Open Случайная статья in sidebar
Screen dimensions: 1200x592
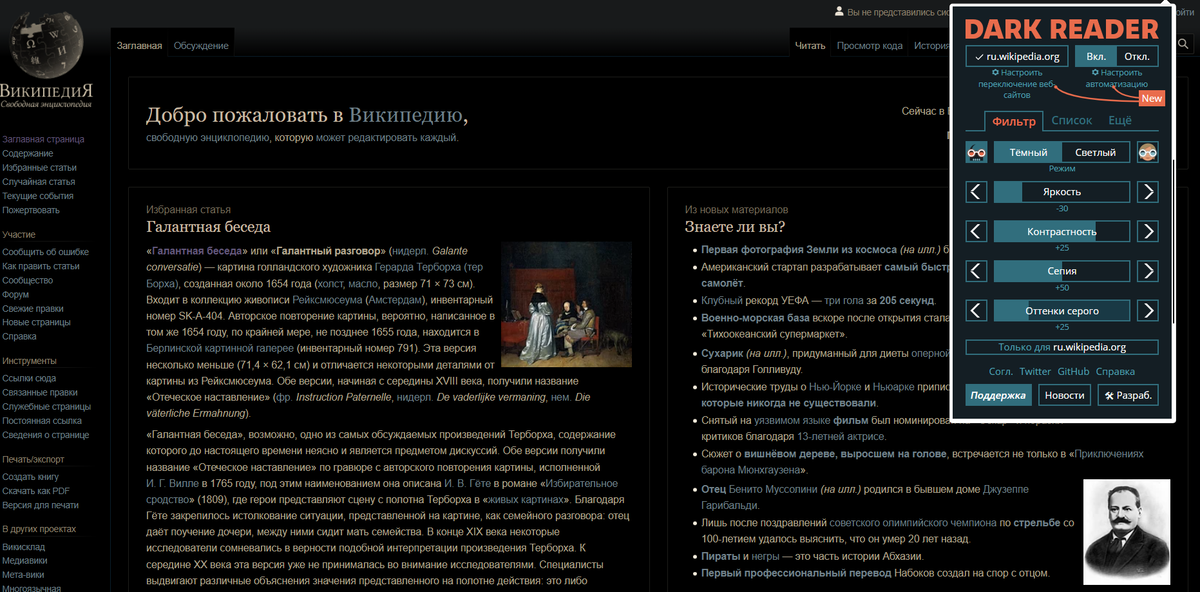coord(39,182)
